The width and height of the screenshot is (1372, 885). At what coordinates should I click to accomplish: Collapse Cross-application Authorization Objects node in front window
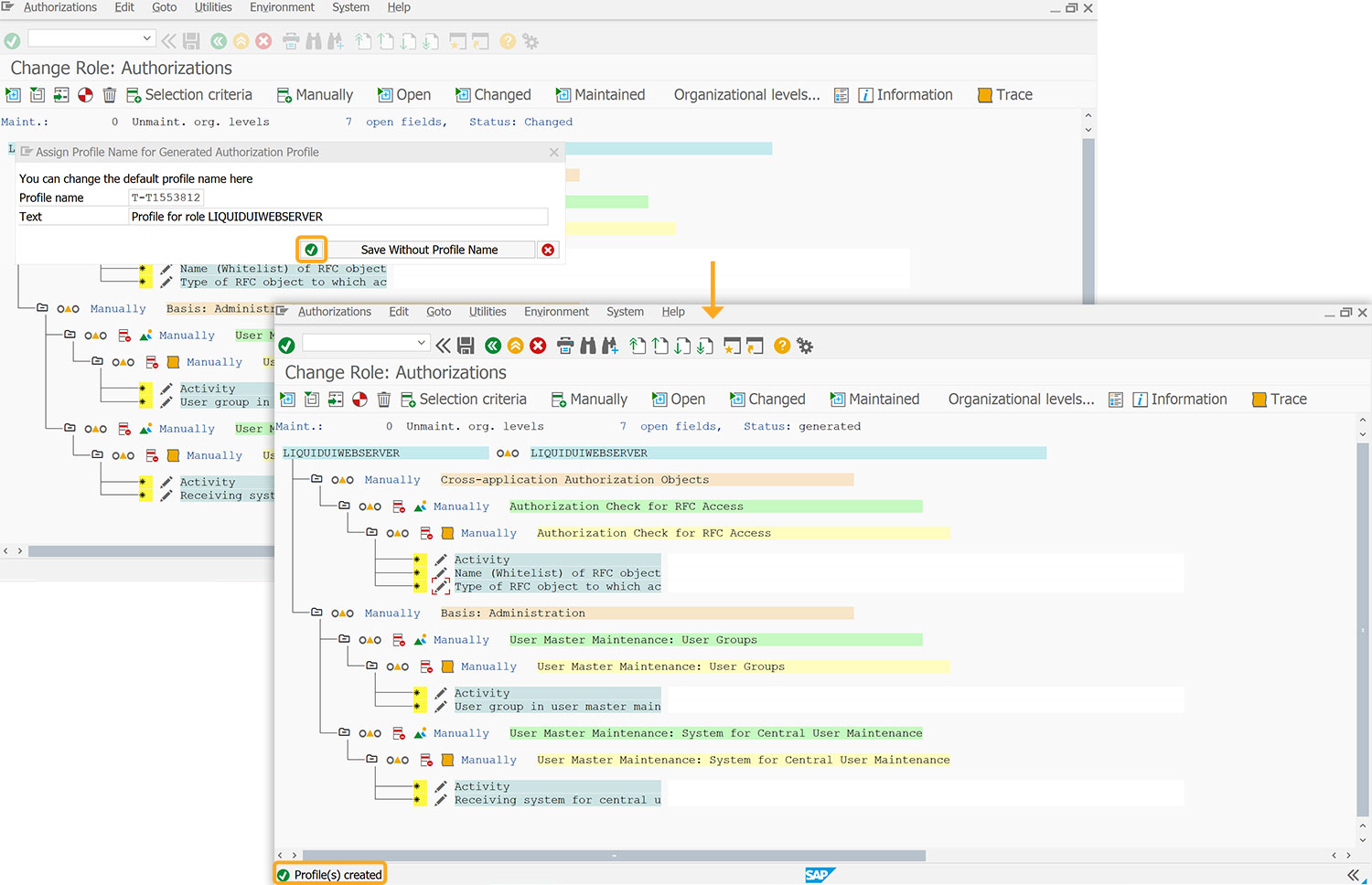pyautogui.click(x=316, y=479)
